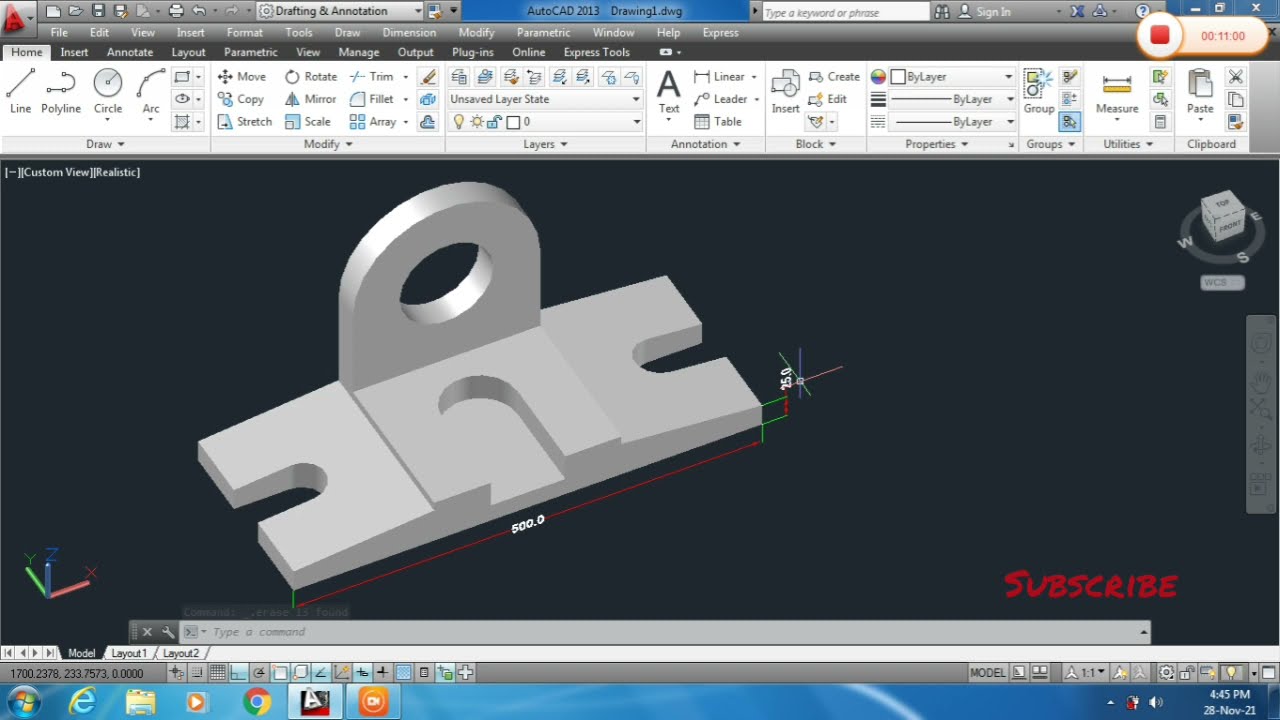Switch to the Layout1 tab
Image resolution: width=1280 pixels, height=720 pixels.
[129, 653]
